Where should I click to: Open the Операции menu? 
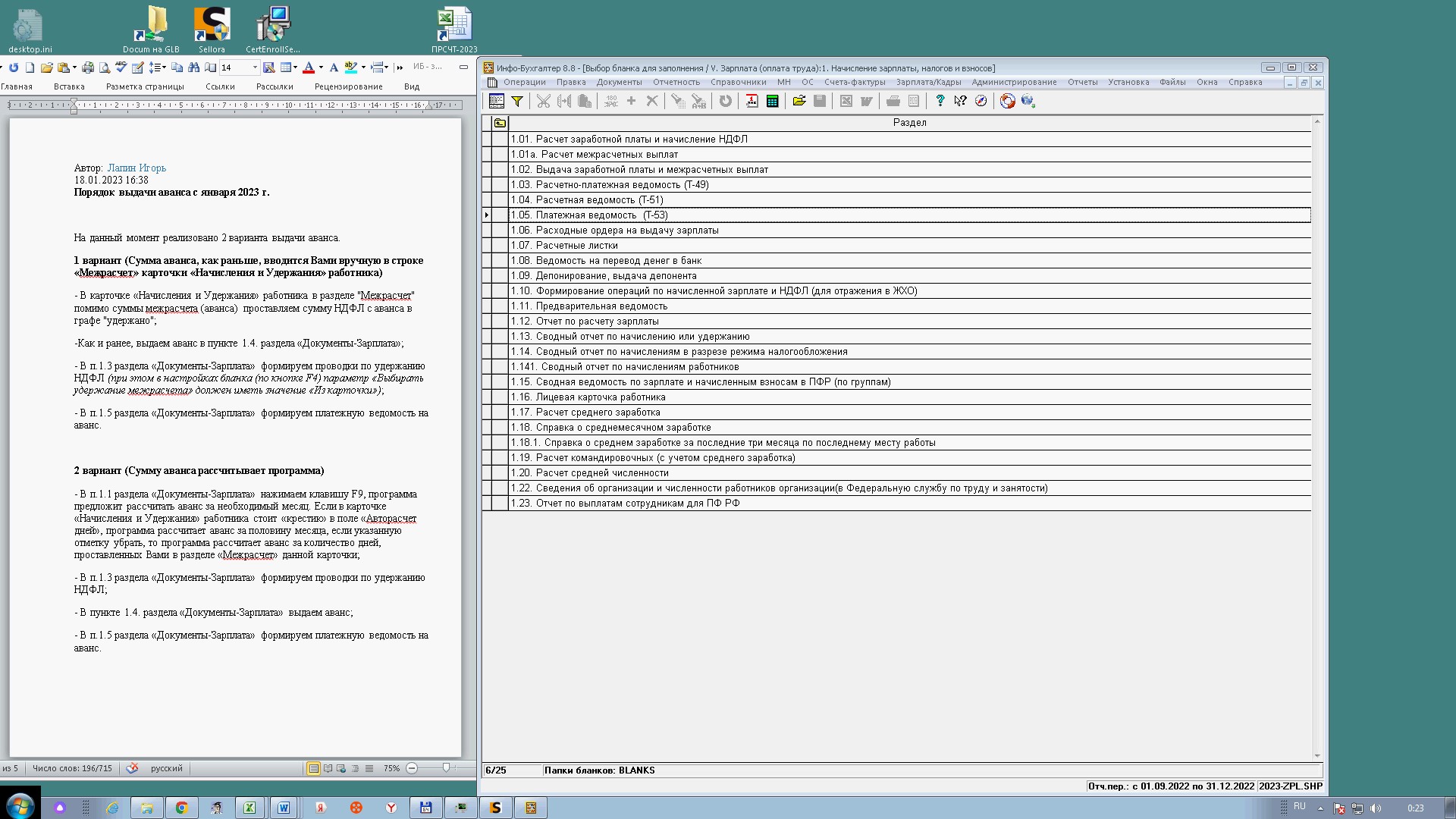point(524,82)
